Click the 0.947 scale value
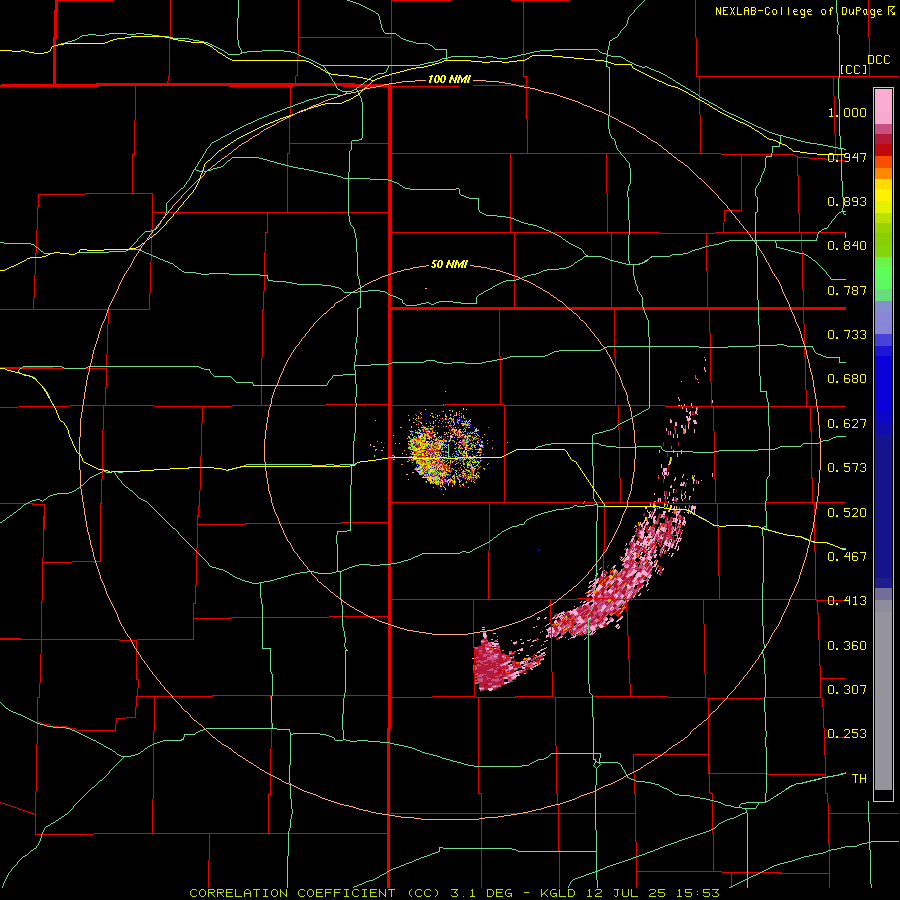 (847, 157)
